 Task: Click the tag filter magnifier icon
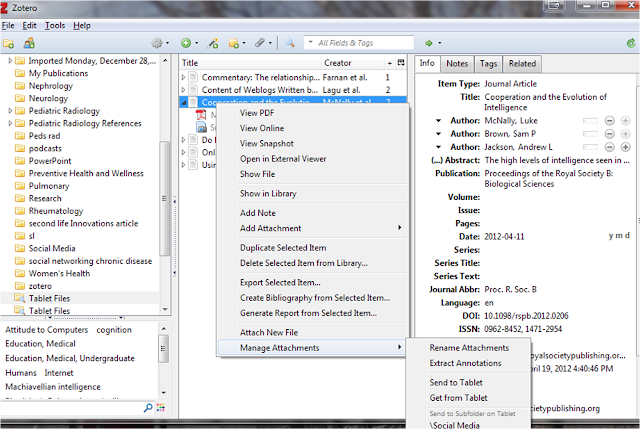click(149, 407)
